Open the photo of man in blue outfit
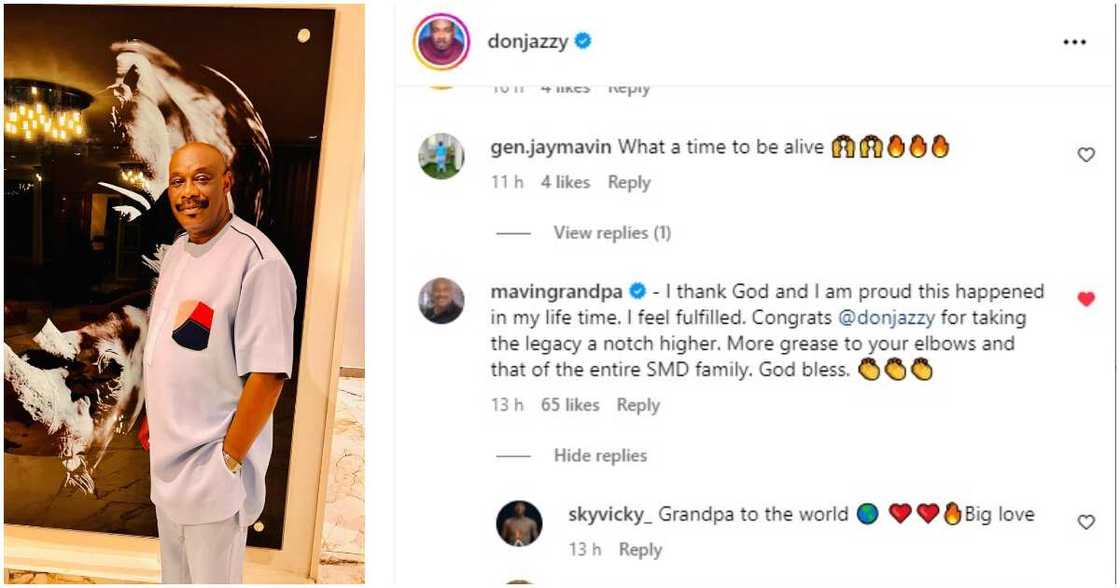This screenshot has height=588, width=1120. click(184, 293)
